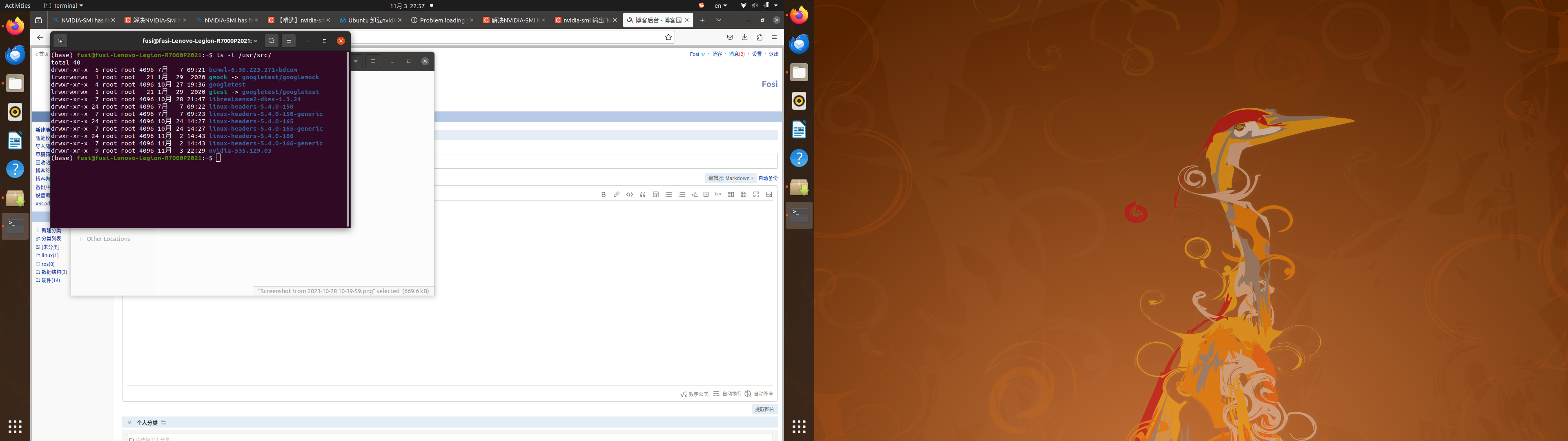Open terminal search via magnifier icon
The image size is (1568, 441).
tap(272, 41)
